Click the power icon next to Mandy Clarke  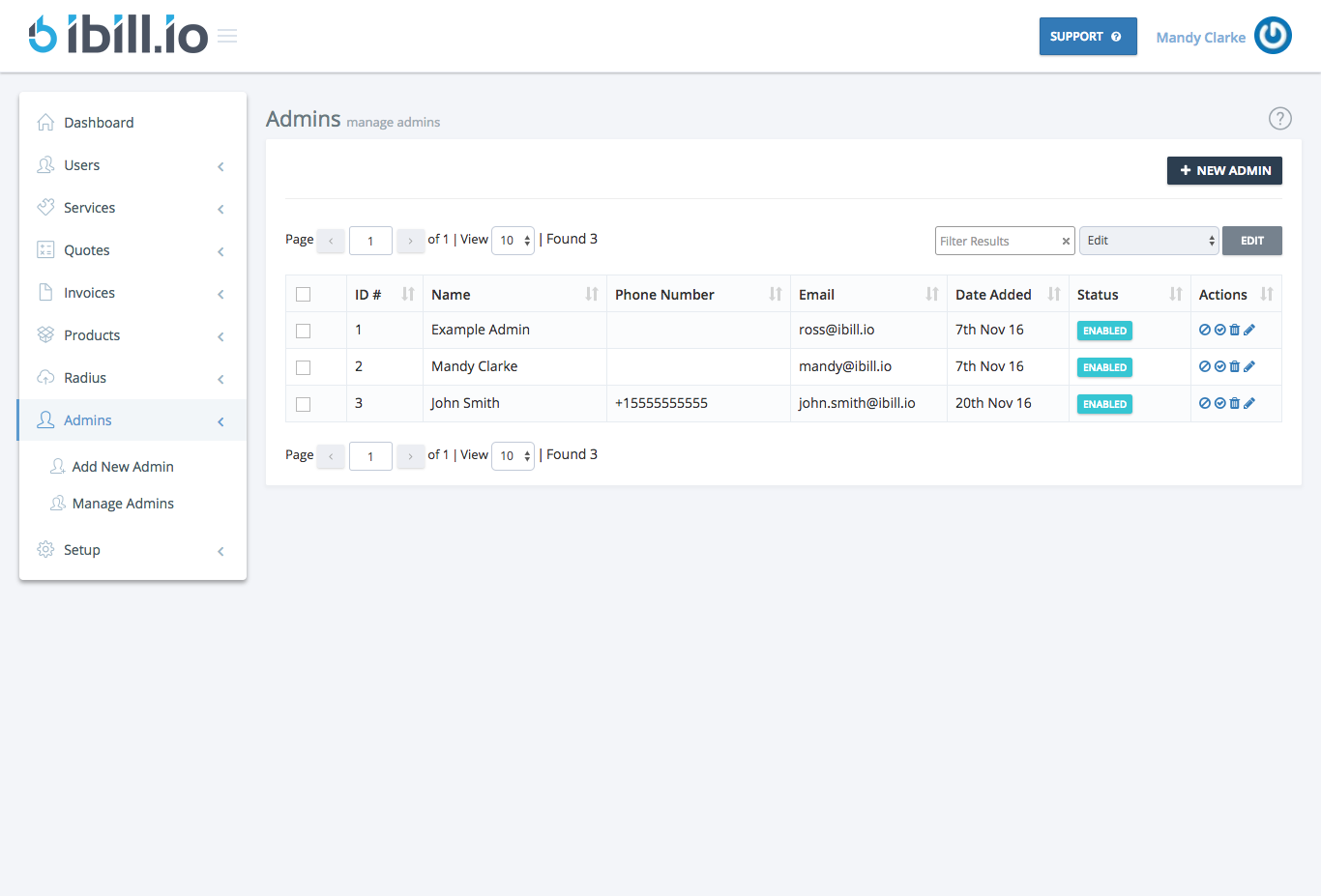pos(1273,36)
